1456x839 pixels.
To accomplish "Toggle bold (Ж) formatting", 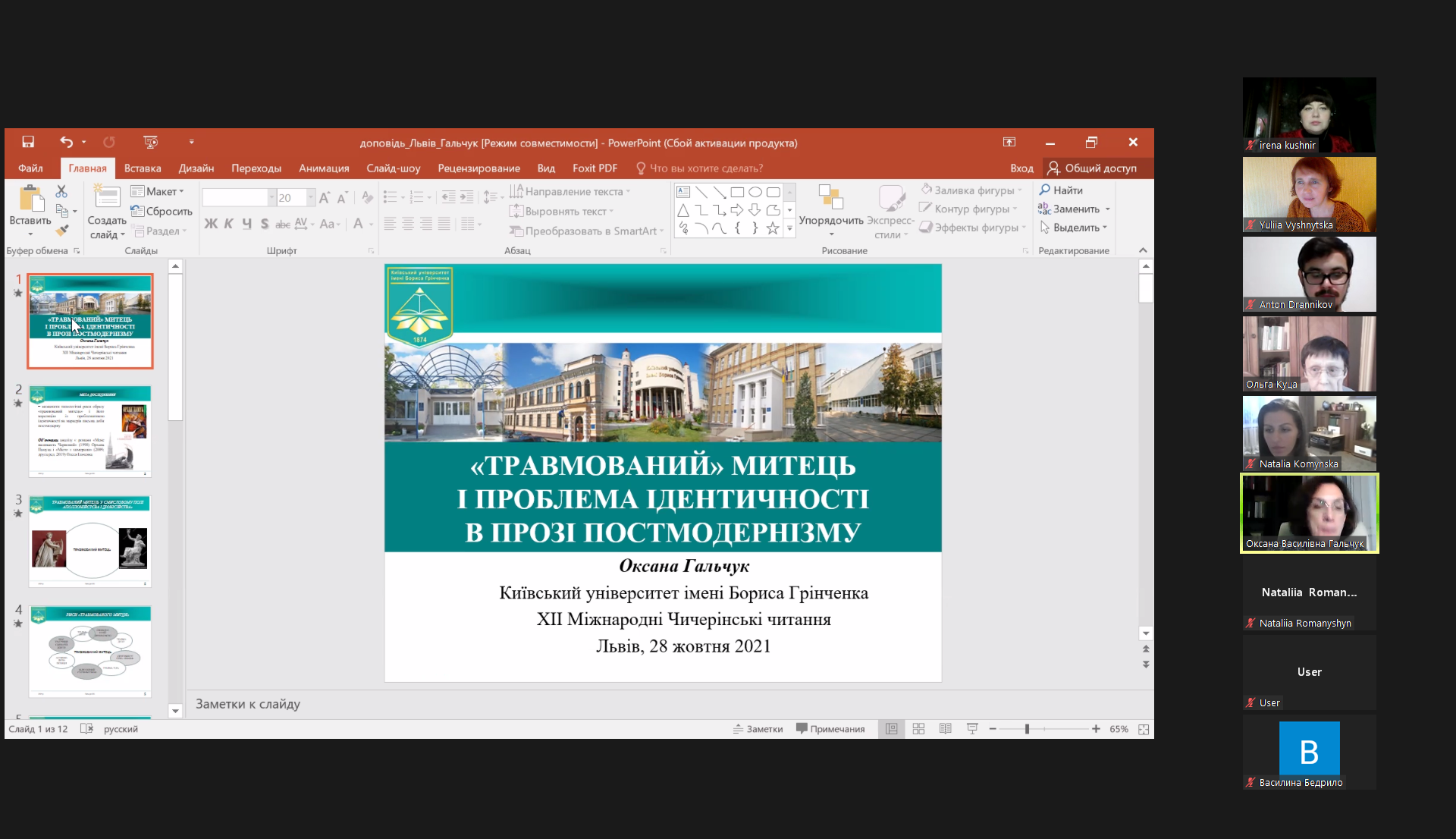I will [211, 224].
